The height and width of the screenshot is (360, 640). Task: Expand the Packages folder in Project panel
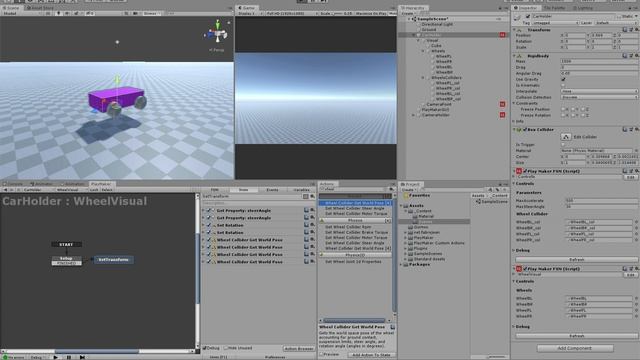401,264
